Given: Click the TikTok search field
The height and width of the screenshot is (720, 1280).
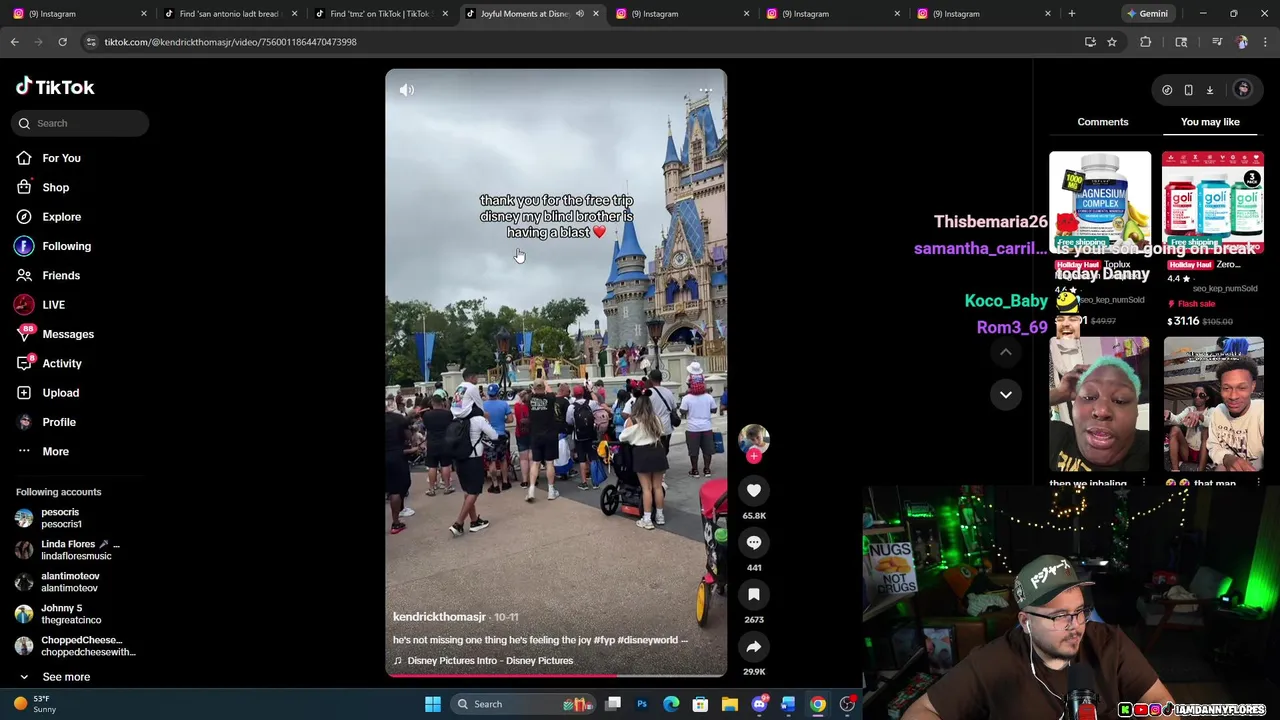Looking at the screenshot, I should (x=80, y=123).
